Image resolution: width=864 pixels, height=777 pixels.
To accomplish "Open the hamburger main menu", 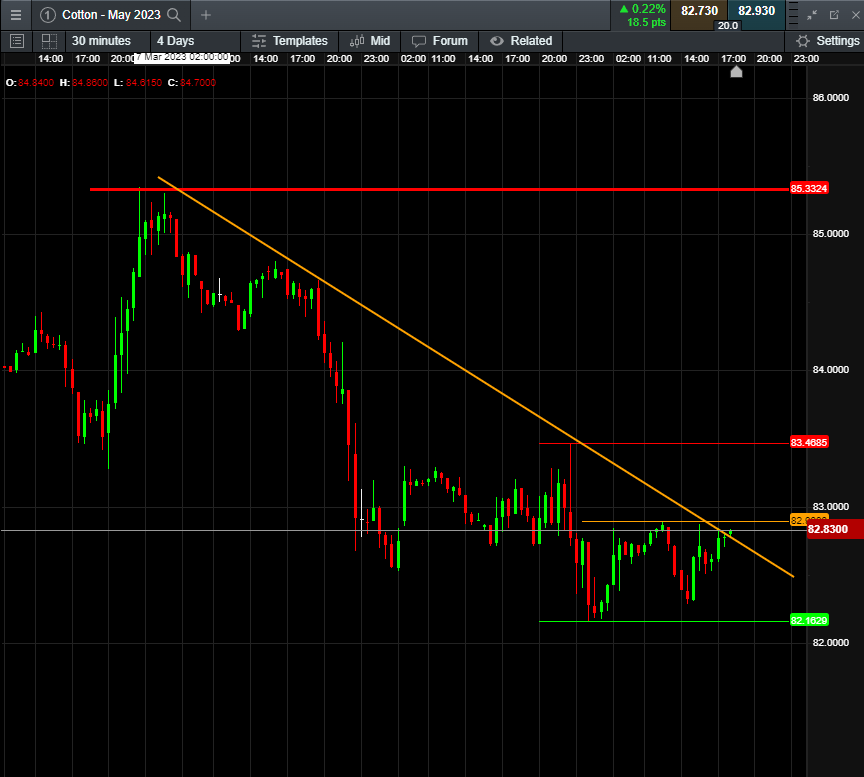I will click(x=15, y=15).
